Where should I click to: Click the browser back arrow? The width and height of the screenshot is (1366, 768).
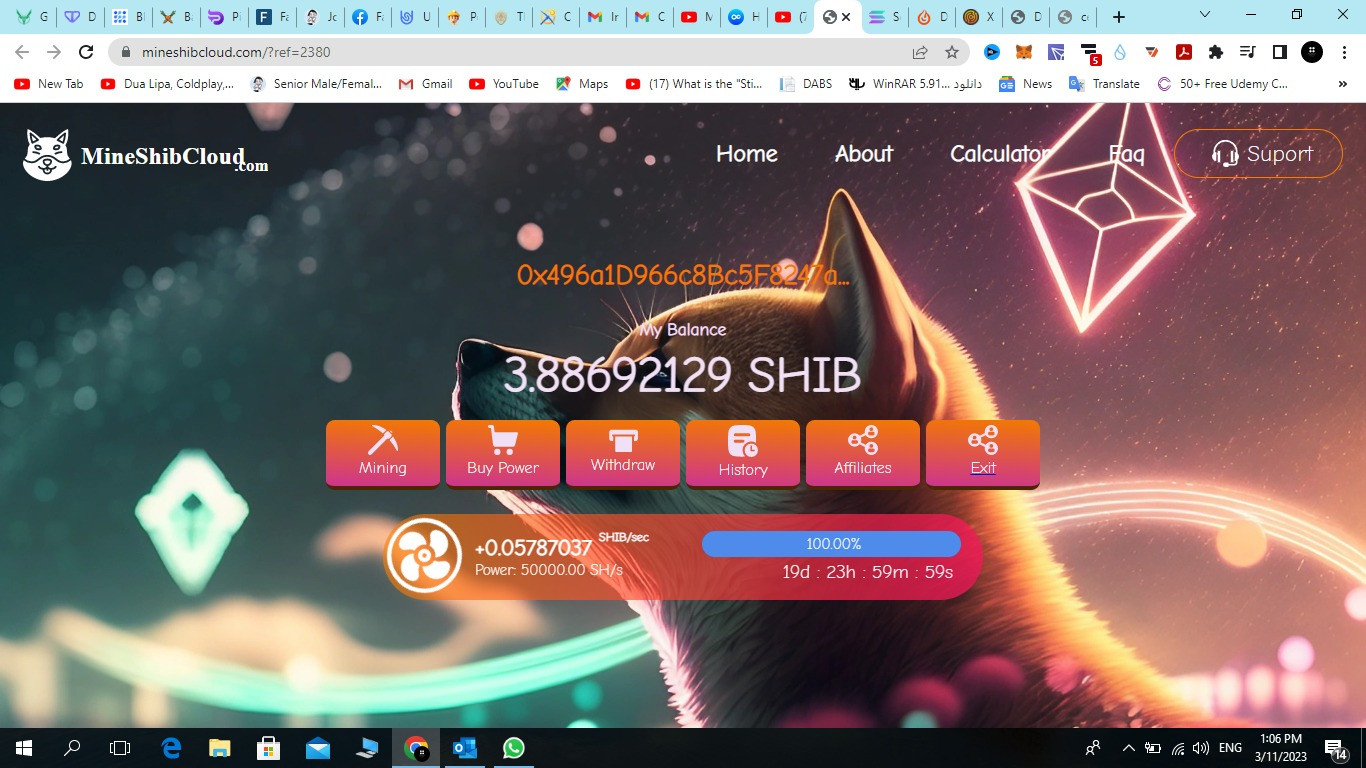(x=22, y=52)
